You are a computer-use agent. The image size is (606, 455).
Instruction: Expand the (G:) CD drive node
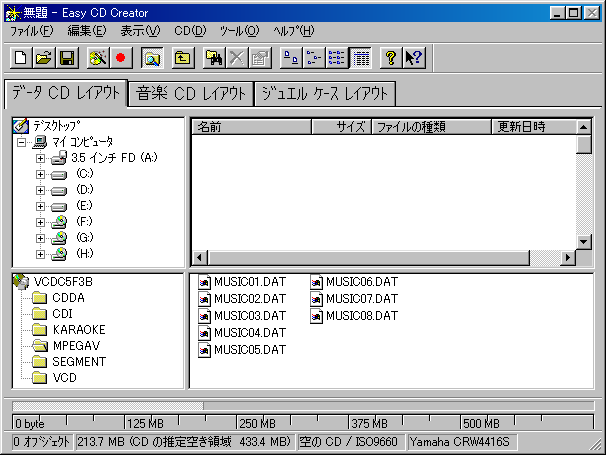tap(40, 238)
